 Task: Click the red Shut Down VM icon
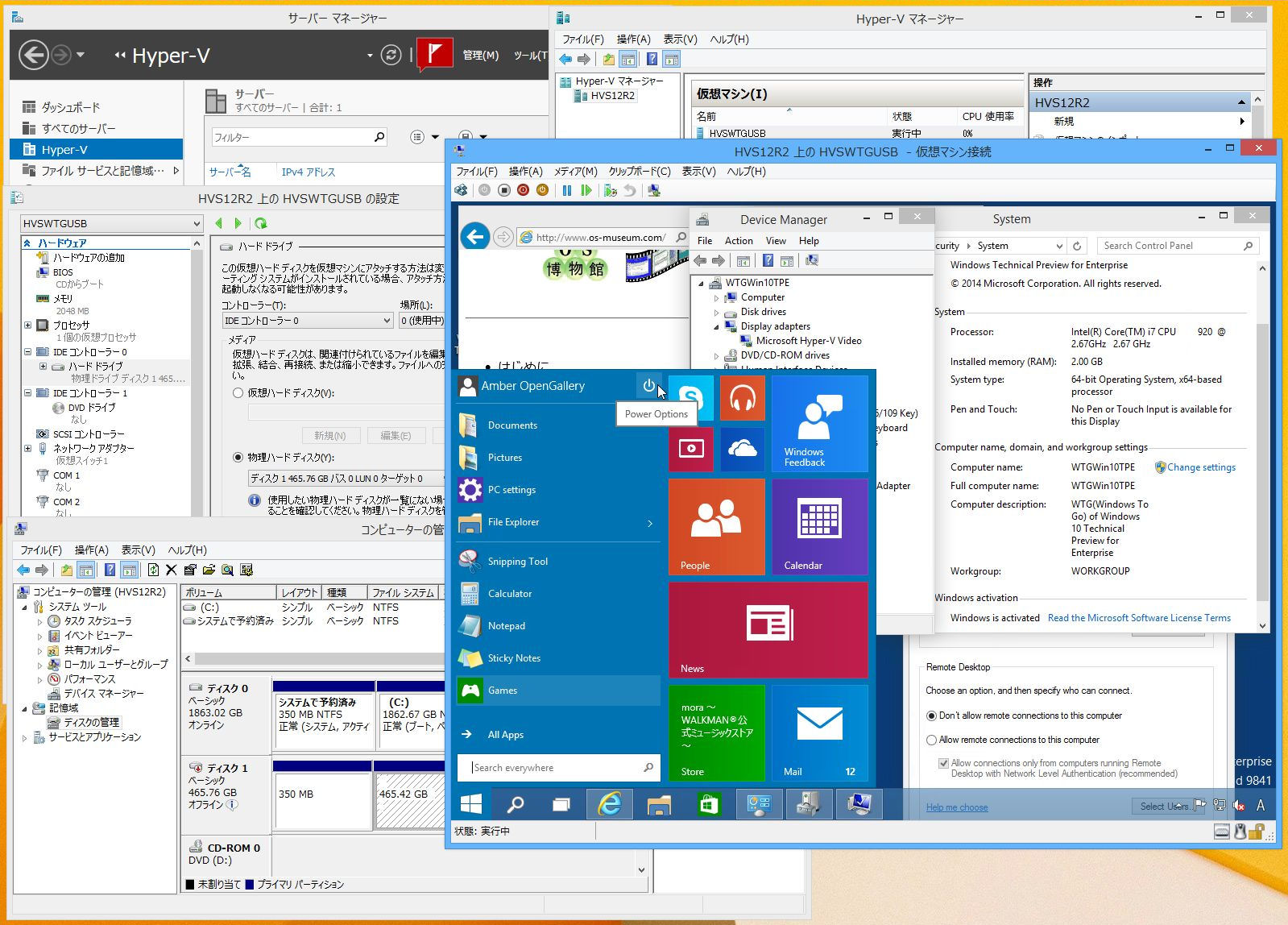[523, 190]
